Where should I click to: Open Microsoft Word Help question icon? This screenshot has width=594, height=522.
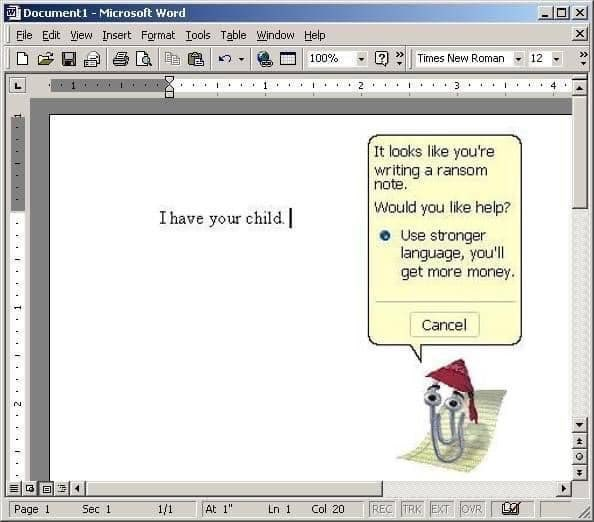381,59
